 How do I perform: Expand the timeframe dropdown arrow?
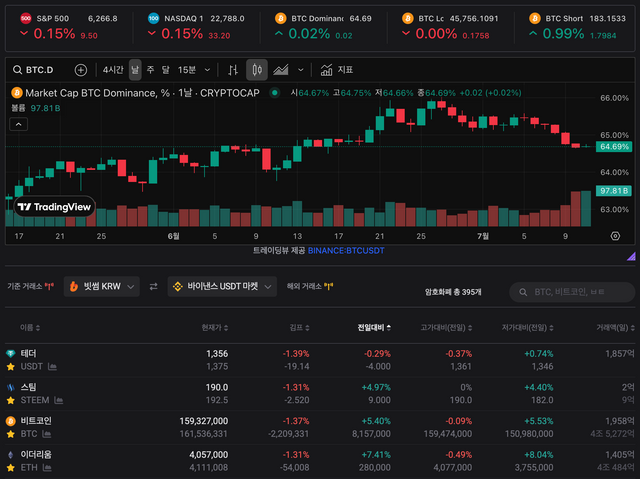(x=207, y=70)
